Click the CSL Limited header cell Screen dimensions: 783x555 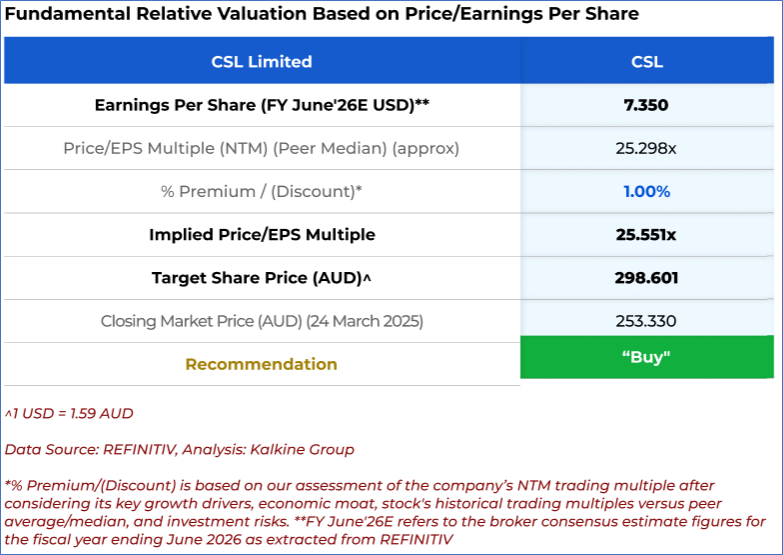pyautogui.click(x=261, y=62)
